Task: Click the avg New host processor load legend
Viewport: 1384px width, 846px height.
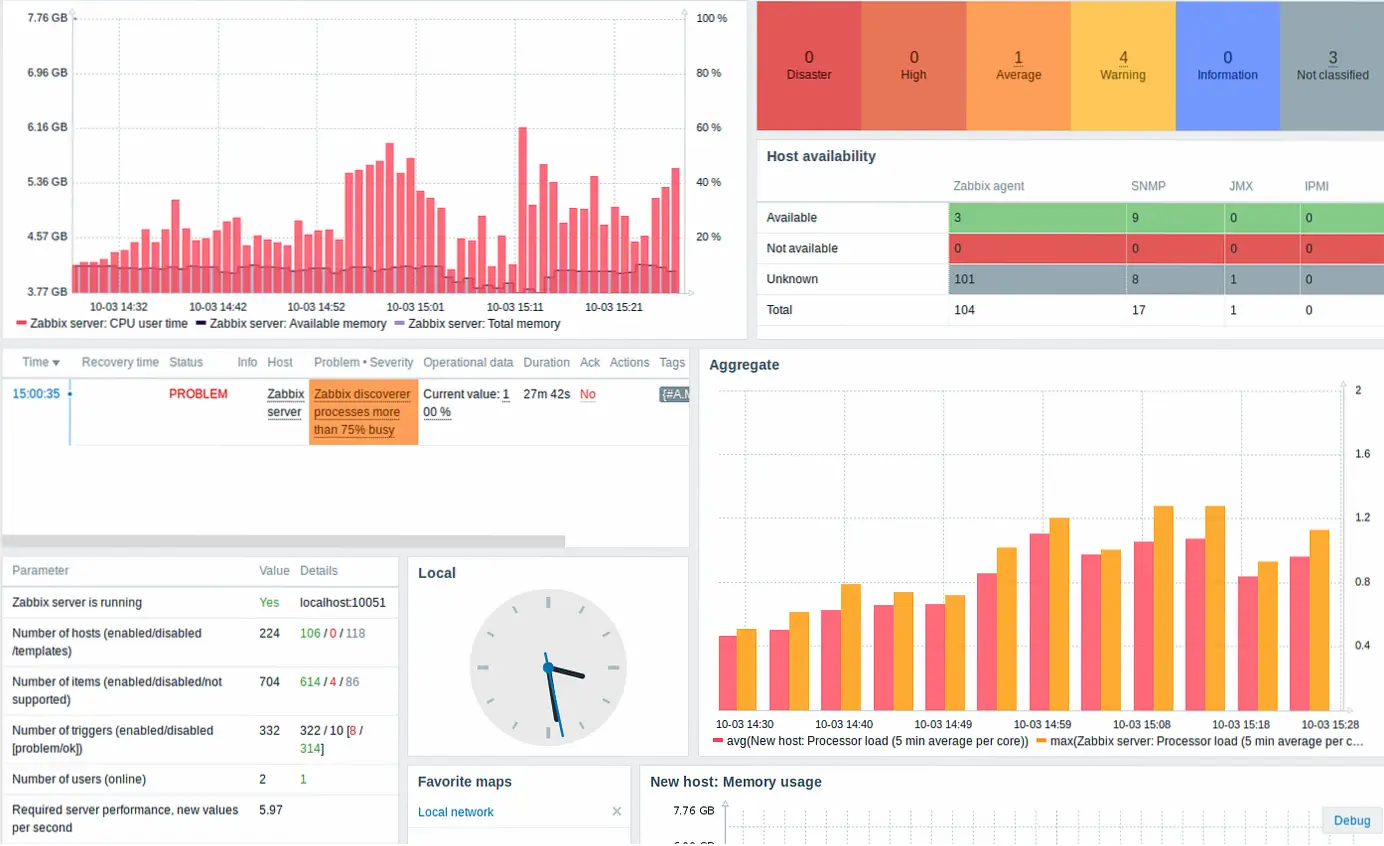Action: coord(870,742)
